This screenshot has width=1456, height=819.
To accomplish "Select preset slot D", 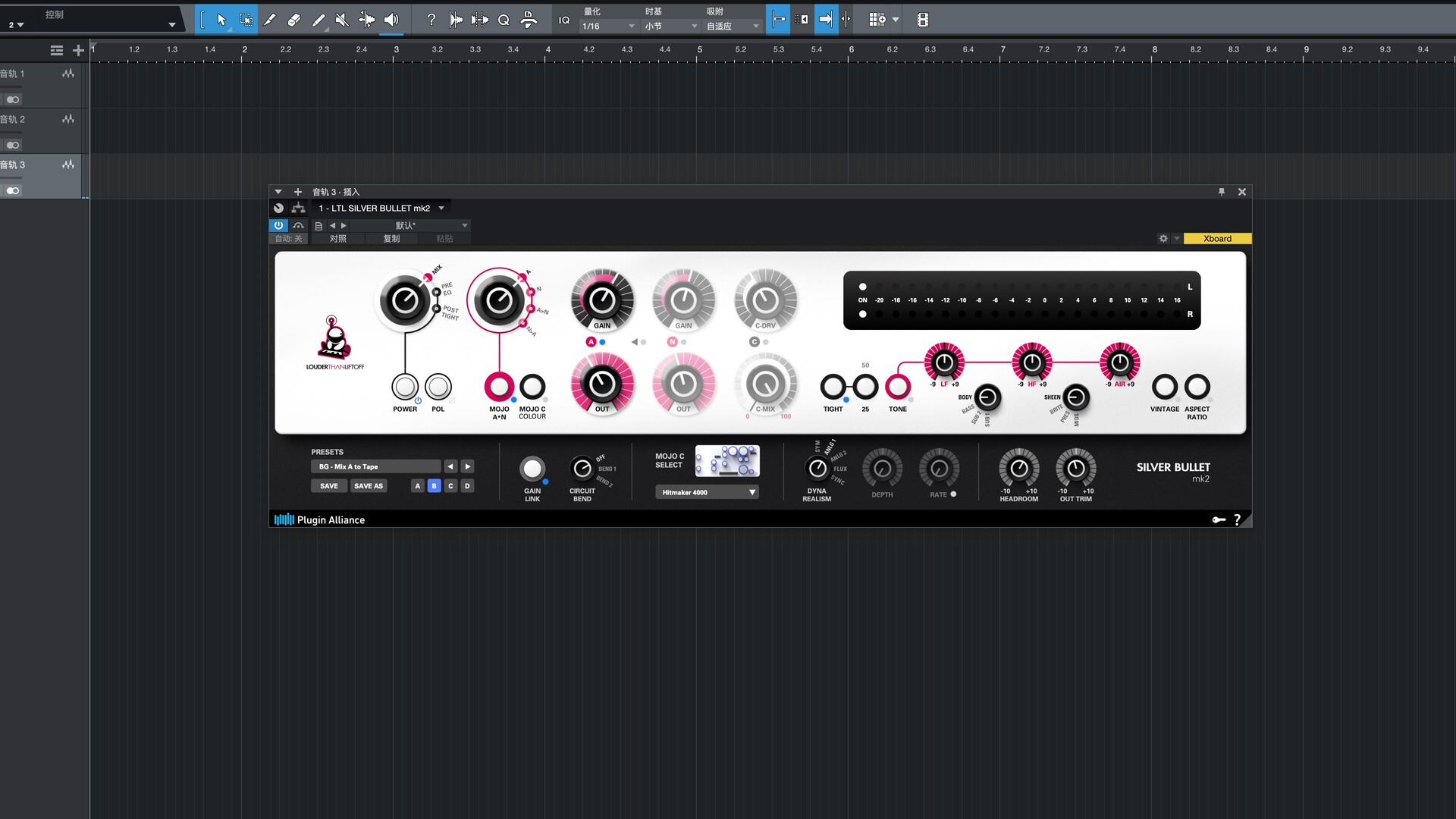I will click(467, 486).
